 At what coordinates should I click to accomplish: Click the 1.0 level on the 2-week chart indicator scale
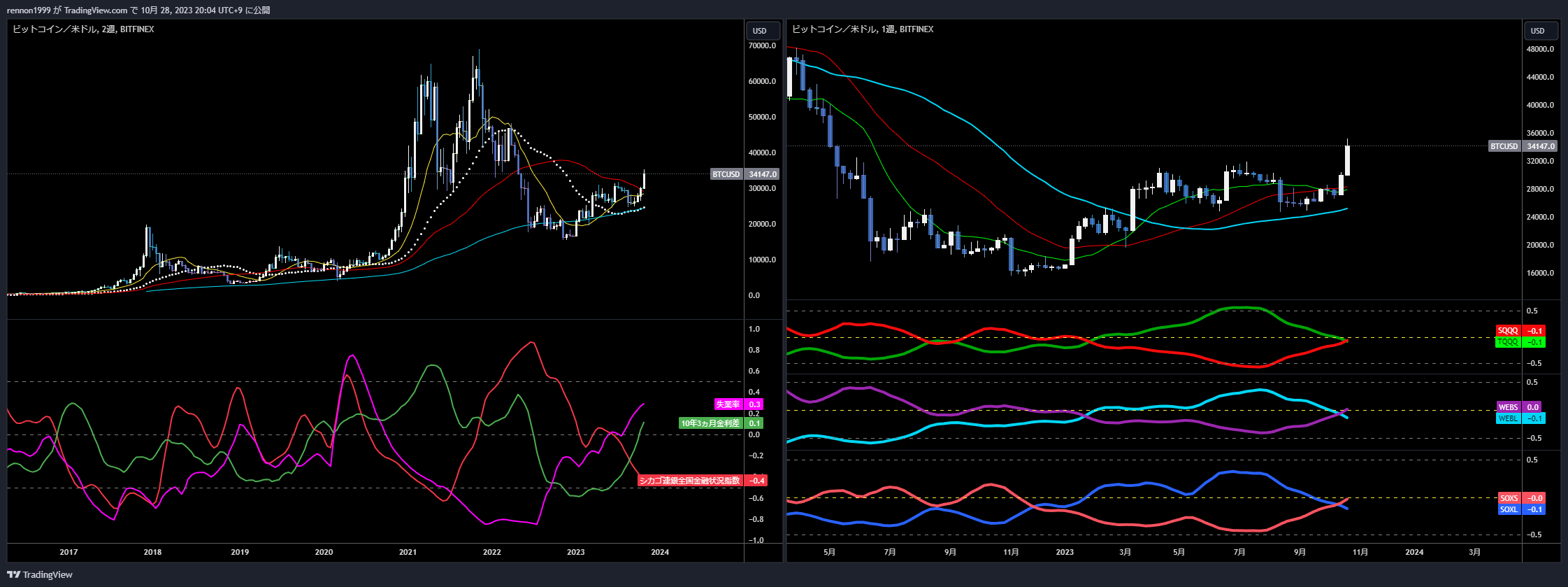click(754, 329)
